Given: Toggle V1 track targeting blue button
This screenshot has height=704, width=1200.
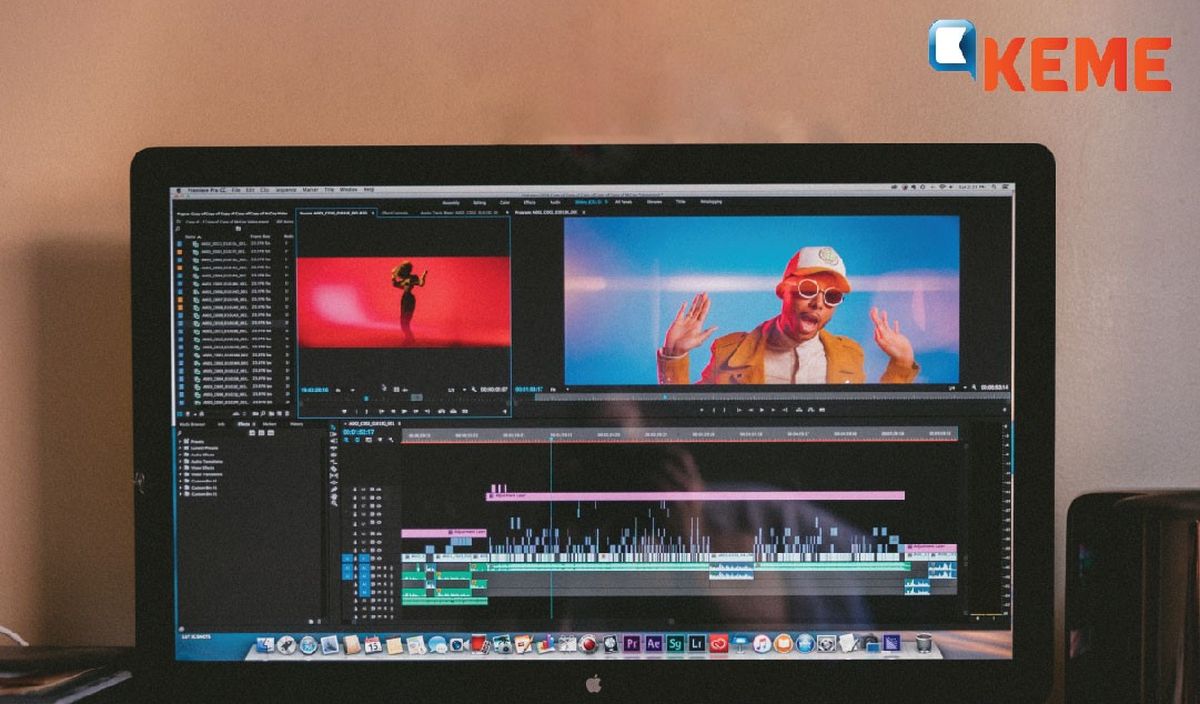Looking at the screenshot, I should (x=364, y=558).
